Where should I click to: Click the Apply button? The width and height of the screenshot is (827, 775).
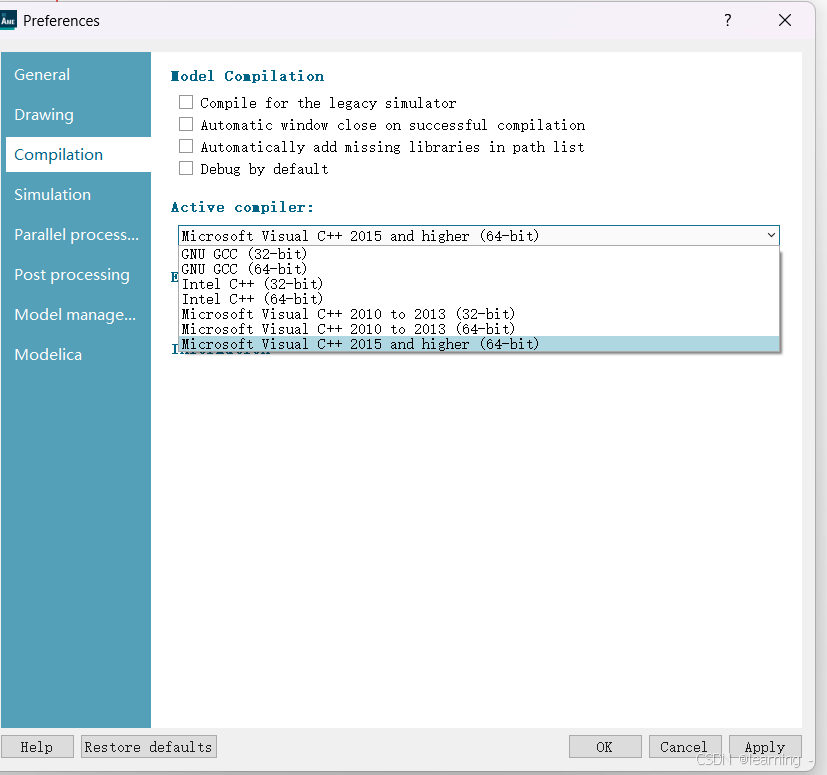pos(765,747)
